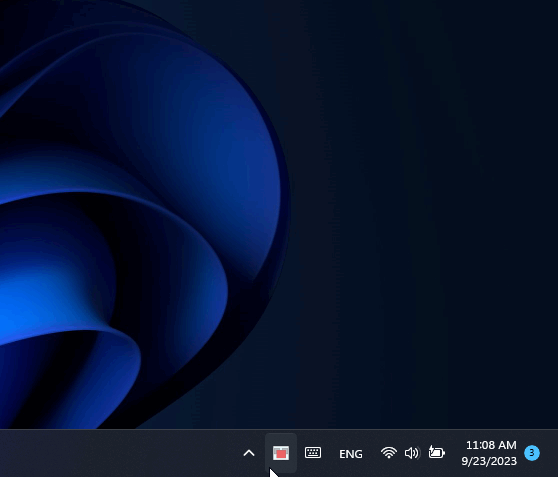
Task: Show overflow tray menu with up arrow
Action: [249, 453]
